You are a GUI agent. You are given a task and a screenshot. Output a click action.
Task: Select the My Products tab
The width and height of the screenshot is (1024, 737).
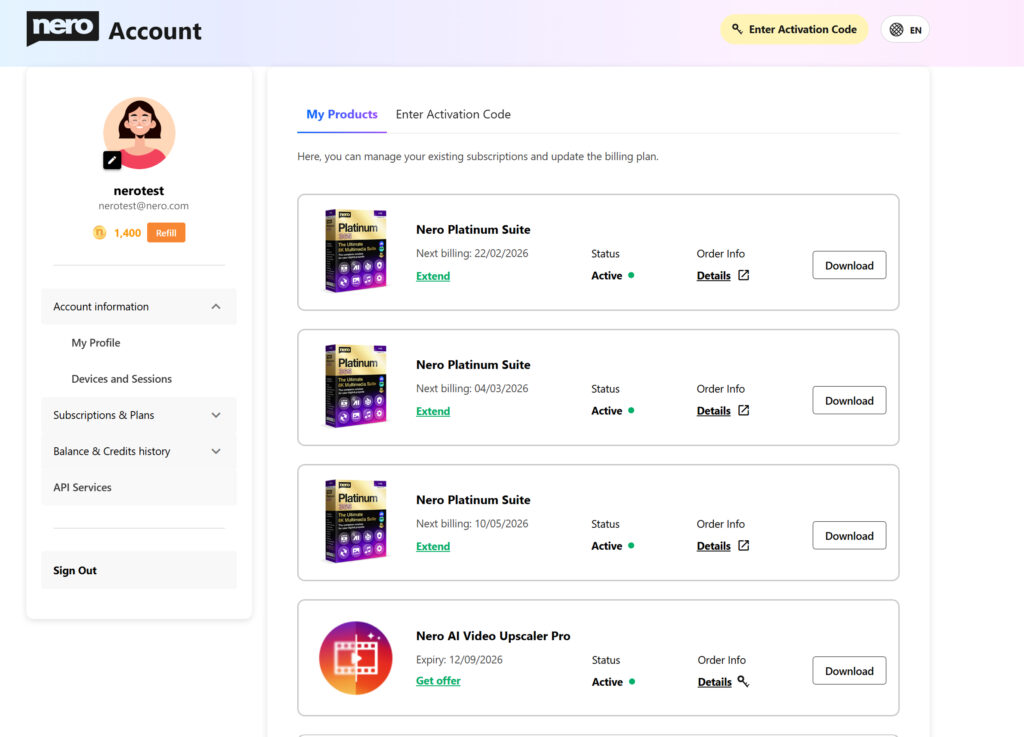point(341,114)
